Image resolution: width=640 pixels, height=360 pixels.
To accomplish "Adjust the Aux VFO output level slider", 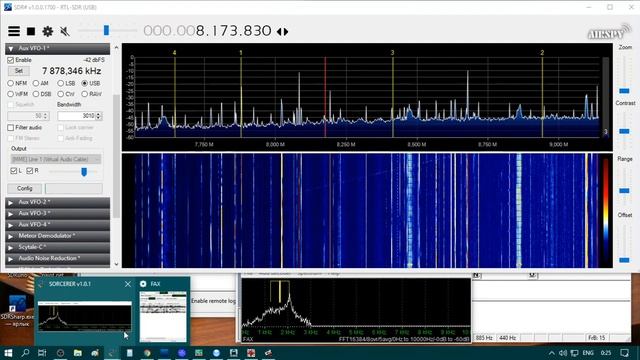I will tap(84, 171).
